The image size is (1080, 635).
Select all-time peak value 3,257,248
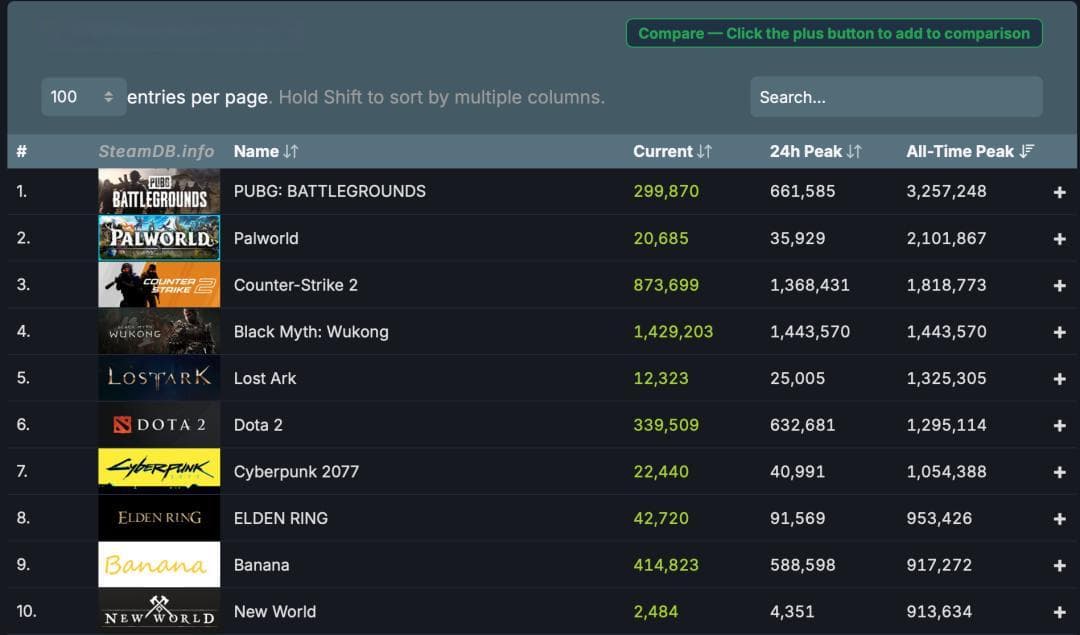[x=946, y=191]
